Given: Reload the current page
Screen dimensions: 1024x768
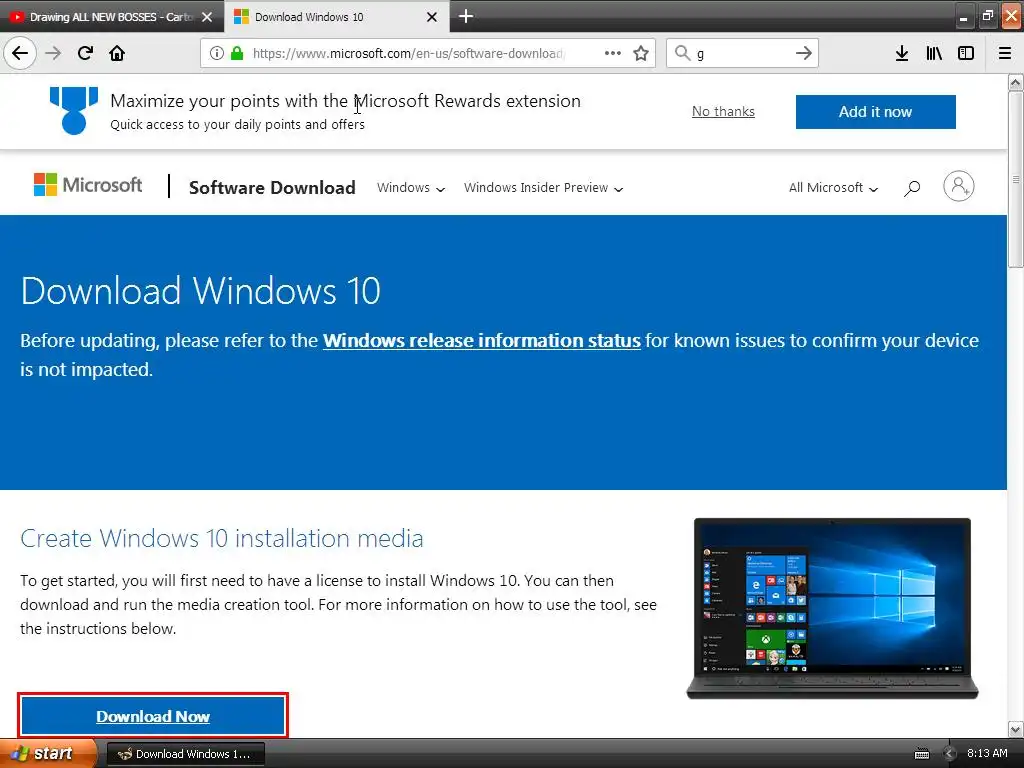Looking at the screenshot, I should pyautogui.click(x=85, y=53).
